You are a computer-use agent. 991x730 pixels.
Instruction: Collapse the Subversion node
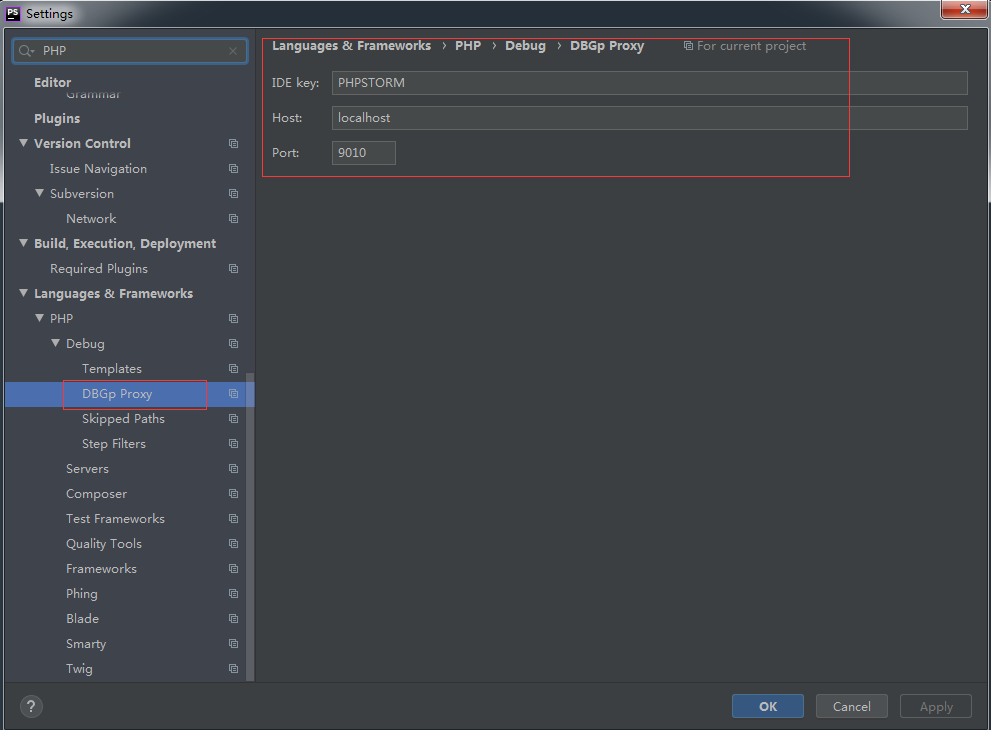click(x=39, y=193)
